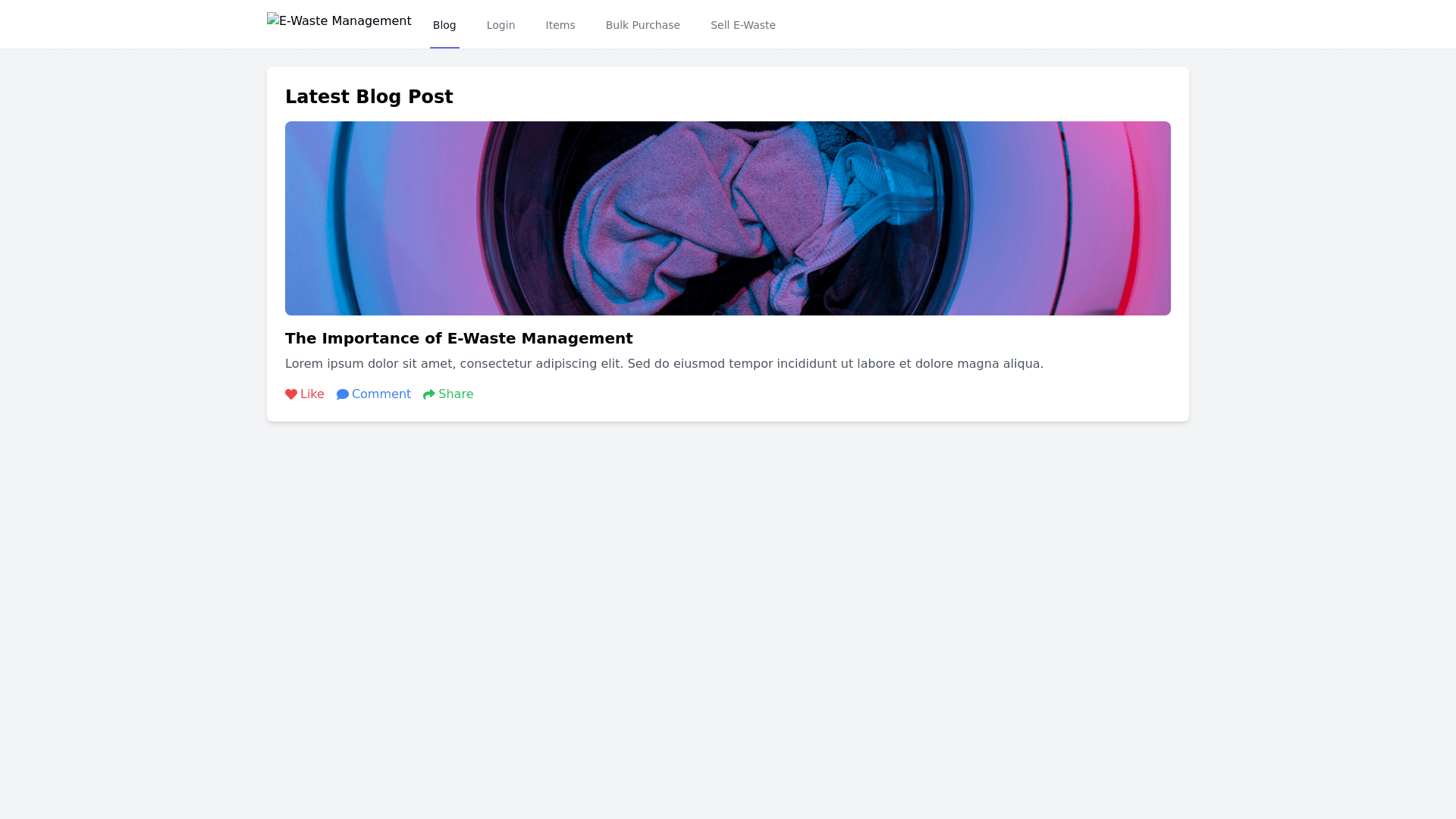This screenshot has height=819, width=1456.
Task: Select "The Importance of E-Waste Management" title
Action: pyautogui.click(x=459, y=338)
